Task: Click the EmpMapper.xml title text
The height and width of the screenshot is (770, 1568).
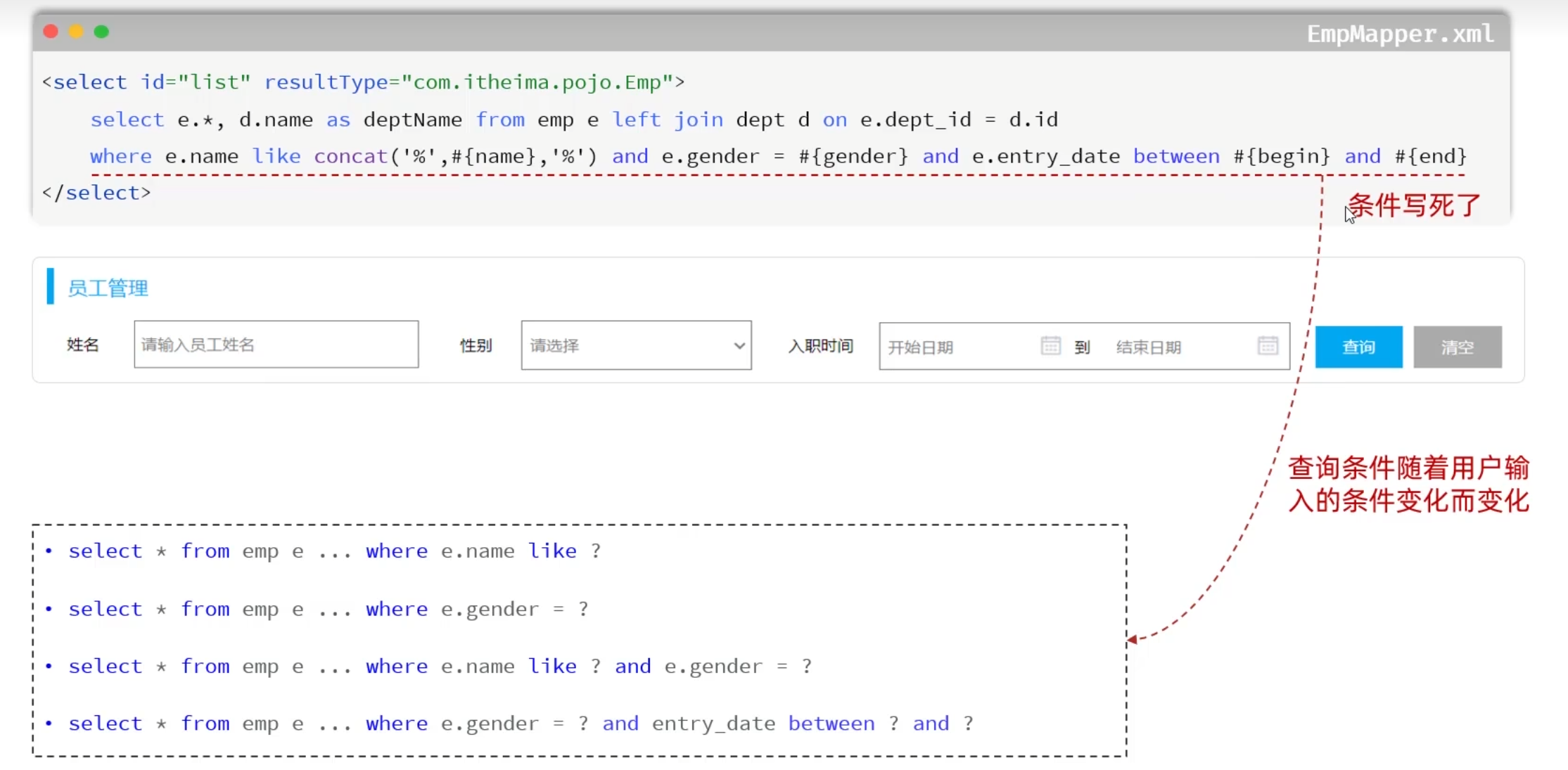Action: click(x=1399, y=34)
